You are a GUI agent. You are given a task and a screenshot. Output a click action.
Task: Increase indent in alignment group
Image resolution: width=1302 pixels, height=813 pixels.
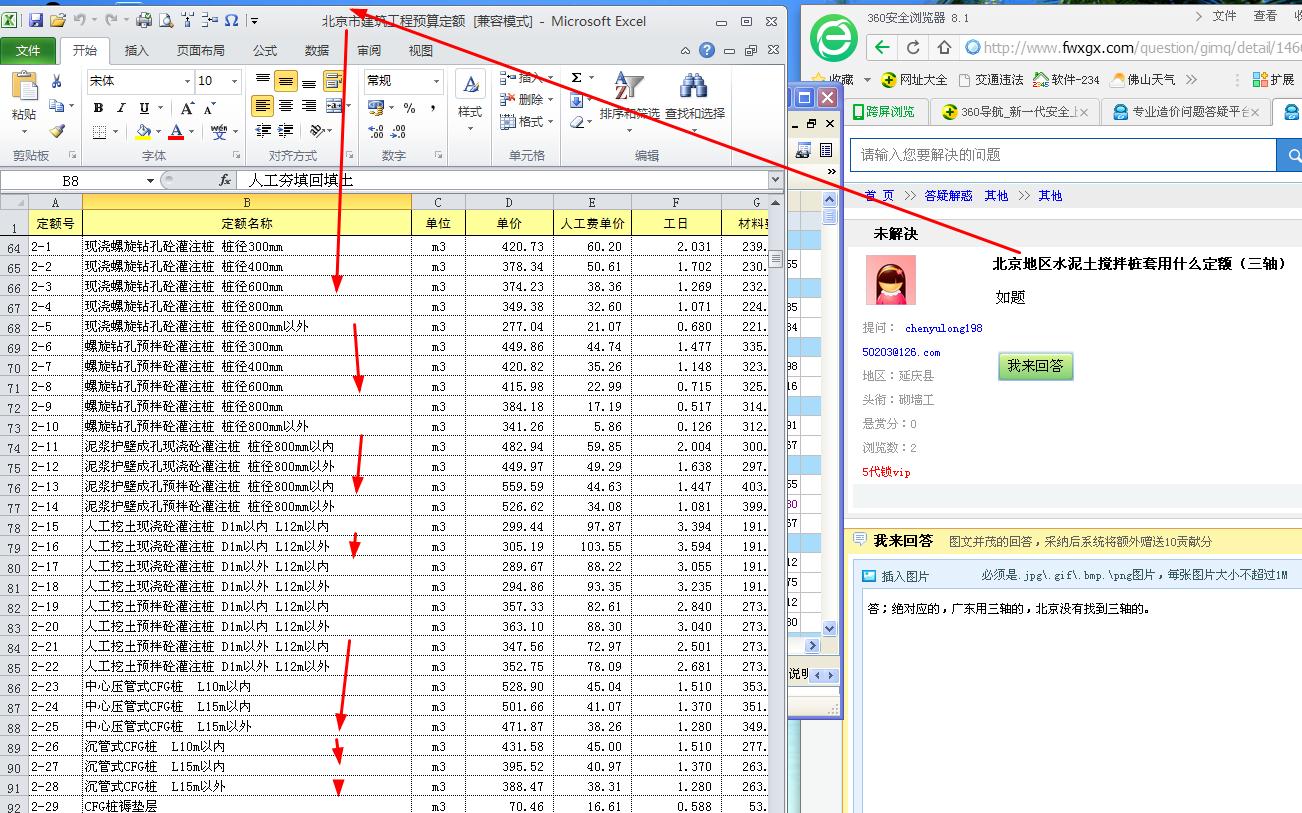click(286, 131)
